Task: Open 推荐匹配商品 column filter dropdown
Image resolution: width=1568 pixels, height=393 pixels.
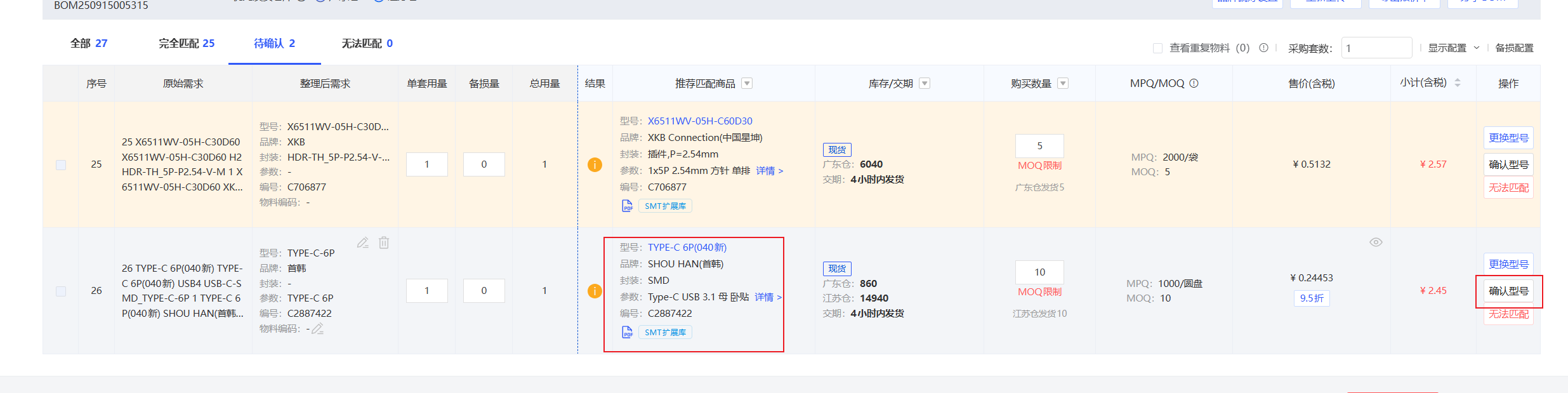Action: 747,83
